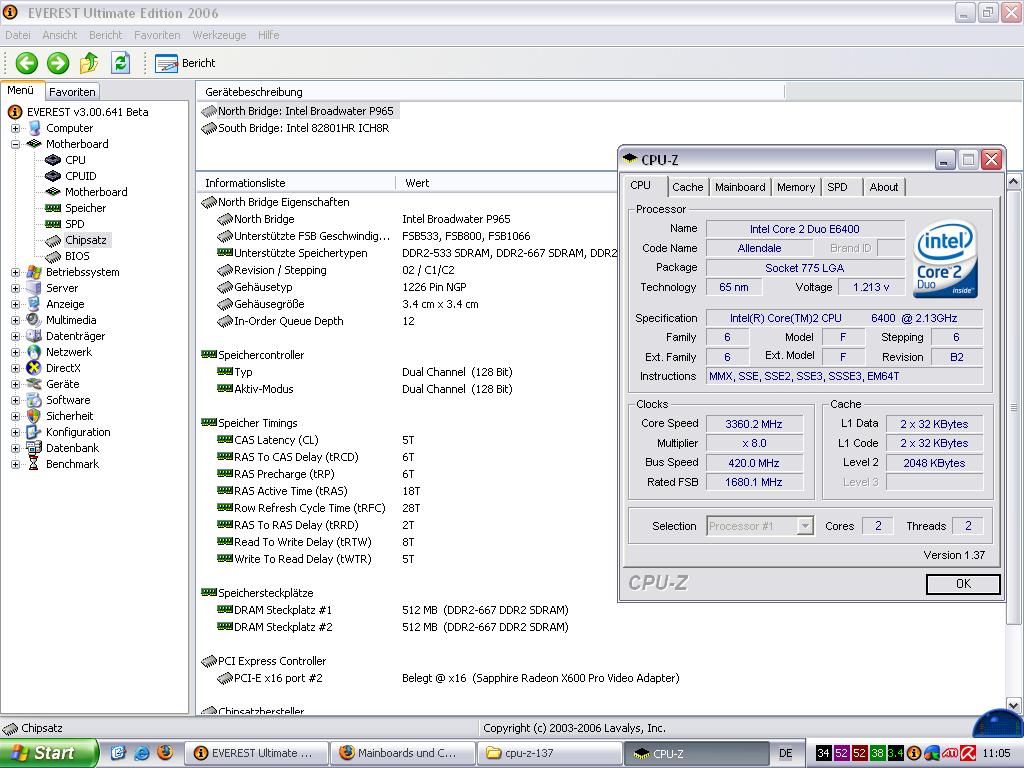The image size is (1024, 768).
Task: Open the cpu-z-137 folder taskbar button
Action: point(549,753)
